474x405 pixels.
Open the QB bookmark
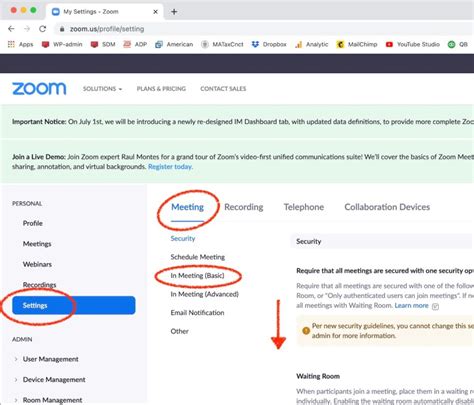click(x=458, y=44)
